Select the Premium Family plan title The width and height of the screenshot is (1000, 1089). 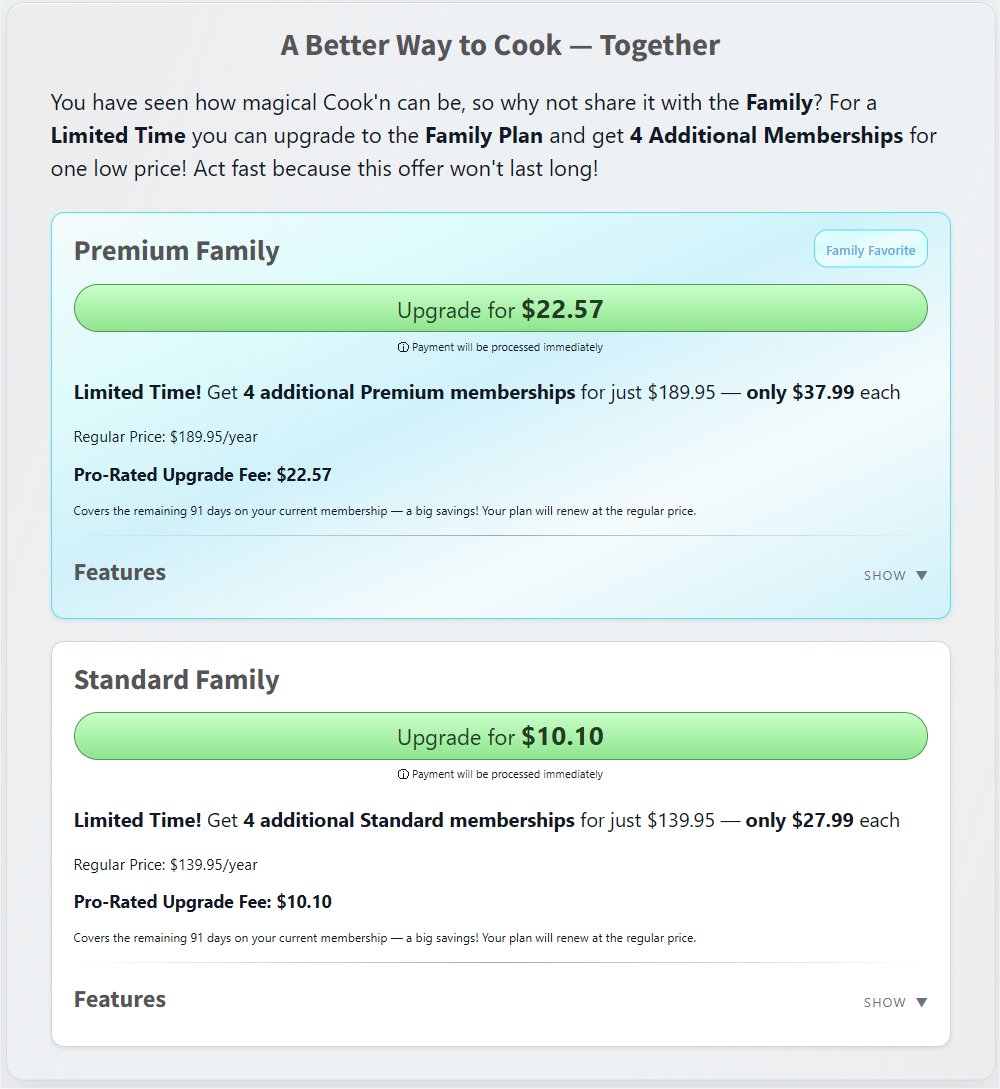tap(177, 251)
